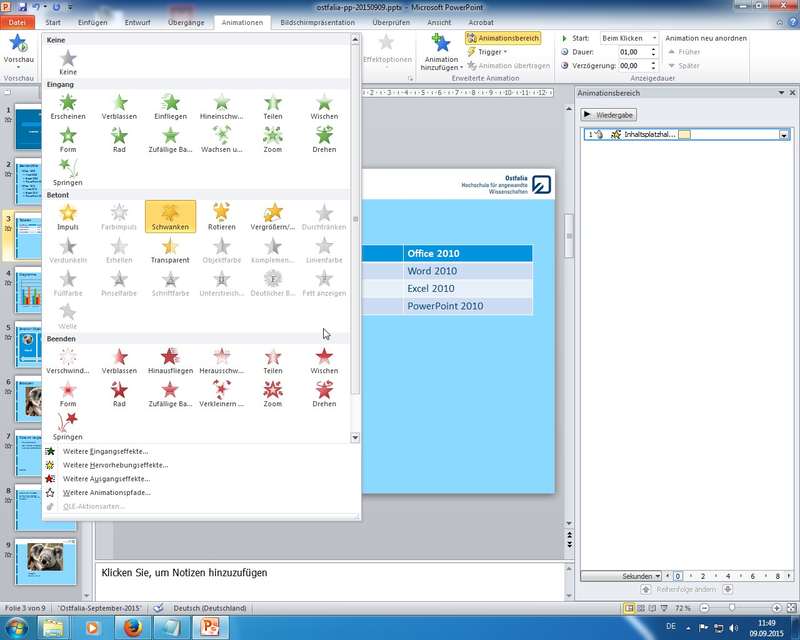Toggle the Animationsbereich pane button
This screenshot has width=800, height=640.
pyautogui.click(x=503, y=38)
